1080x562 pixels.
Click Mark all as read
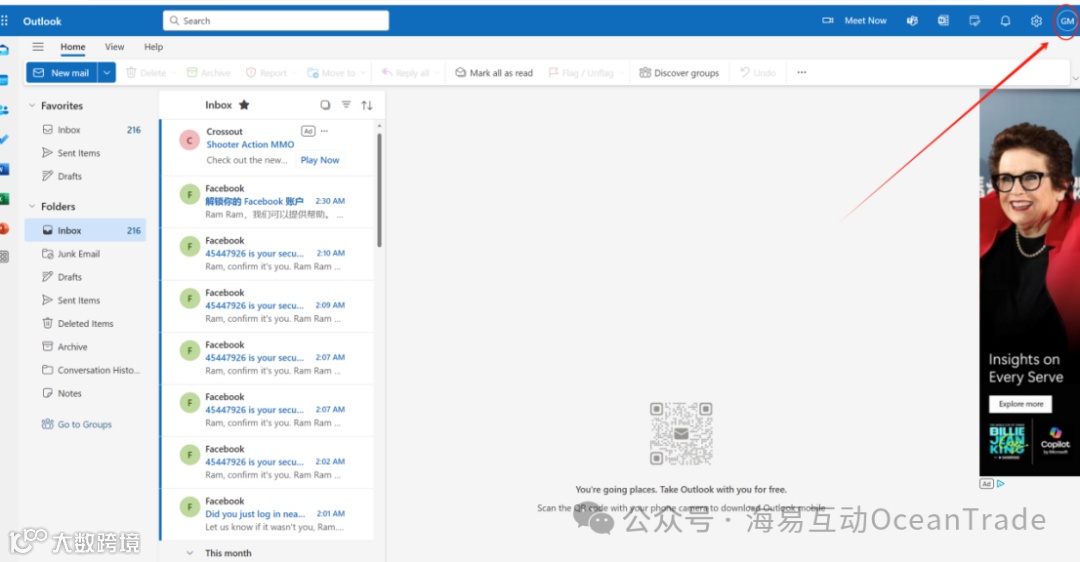[494, 72]
